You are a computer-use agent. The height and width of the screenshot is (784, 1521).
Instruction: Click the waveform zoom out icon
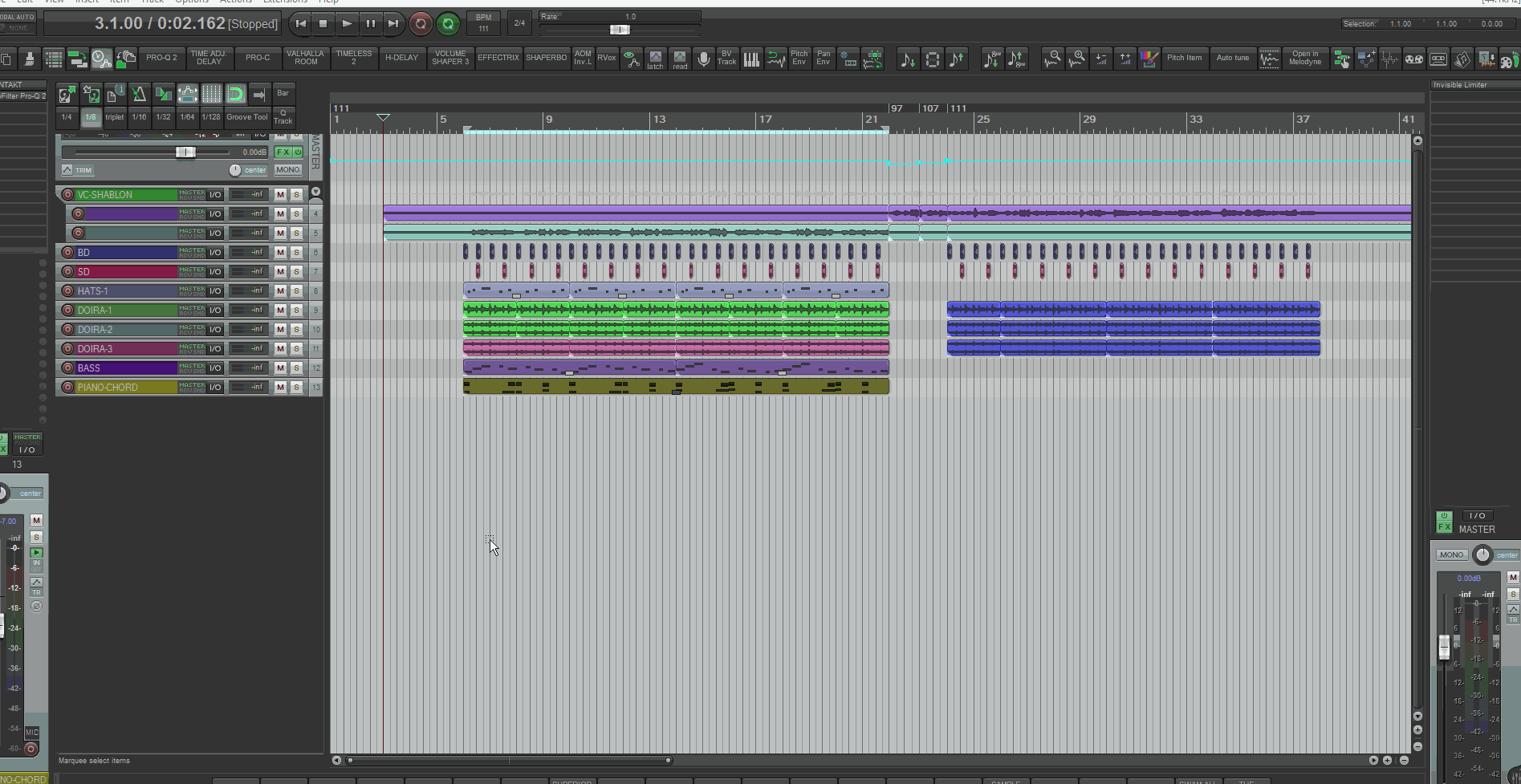pos(1052,59)
